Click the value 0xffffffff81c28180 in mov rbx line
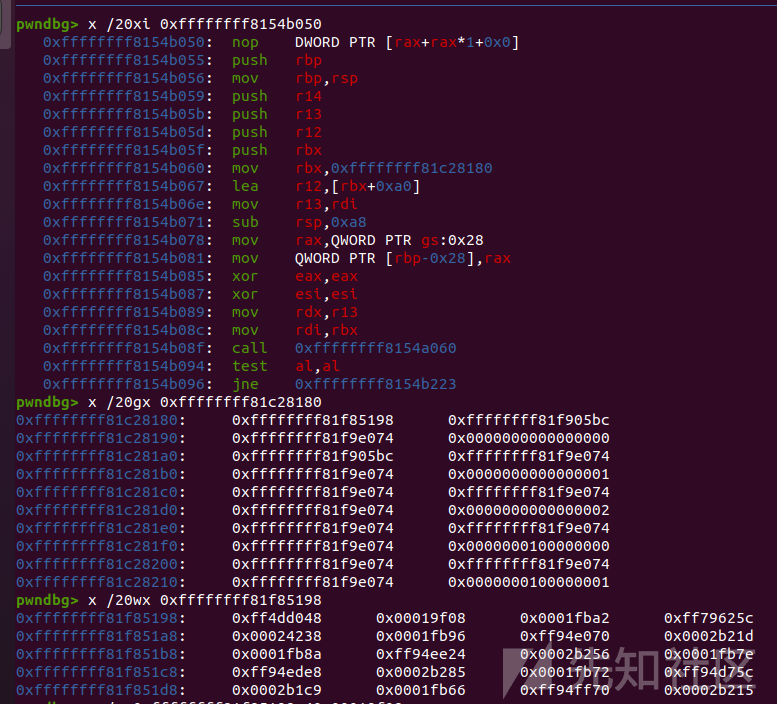Image resolution: width=777 pixels, height=704 pixels. (x=412, y=168)
